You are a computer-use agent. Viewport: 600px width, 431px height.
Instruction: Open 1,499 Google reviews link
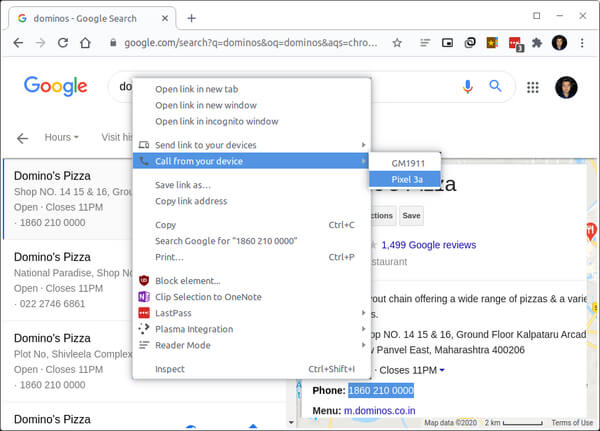pos(429,245)
